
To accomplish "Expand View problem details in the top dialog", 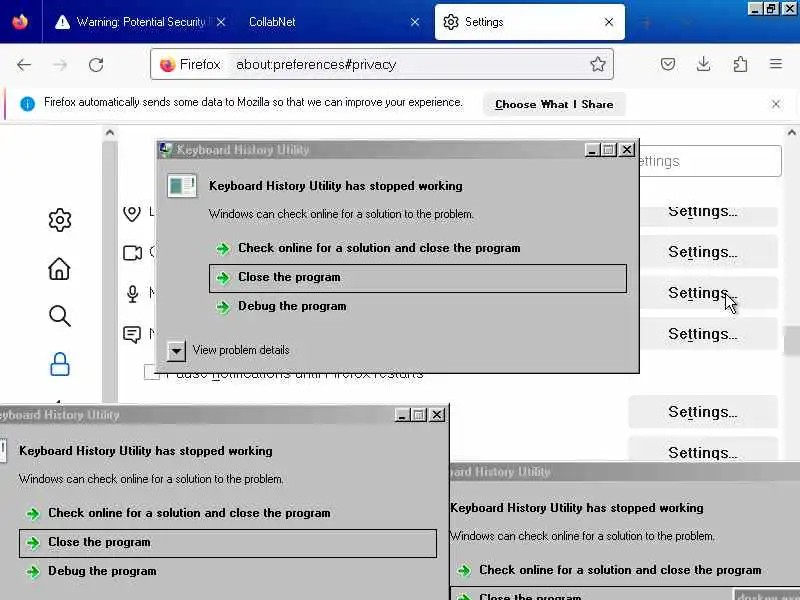I will (x=176, y=351).
